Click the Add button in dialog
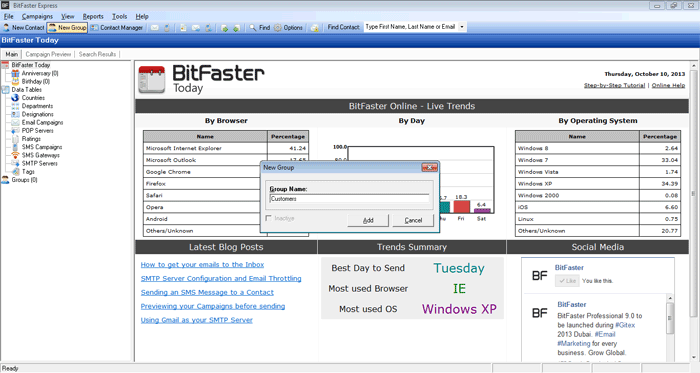The width and height of the screenshot is (700, 373). coord(368,220)
